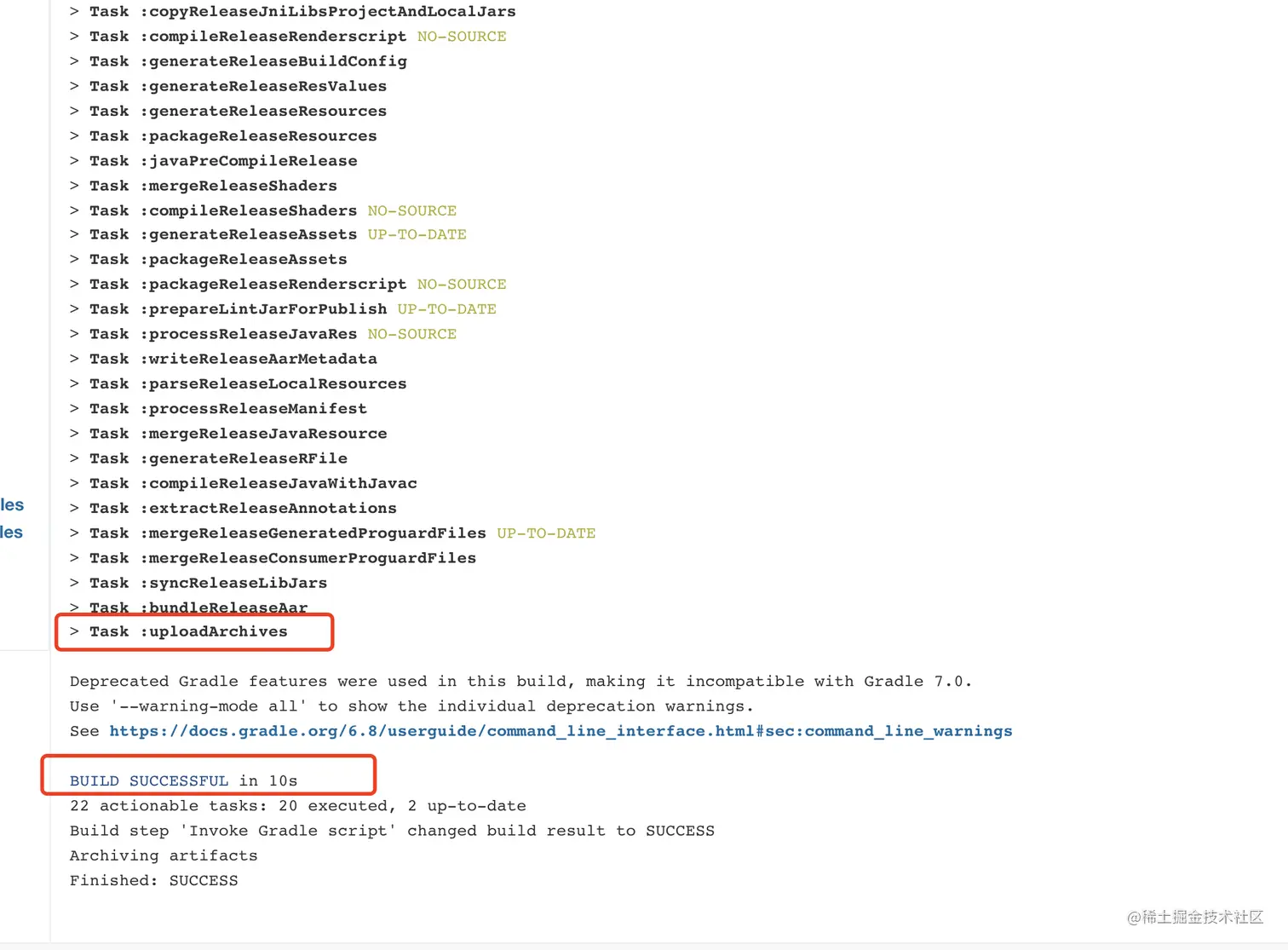The width and height of the screenshot is (1288, 950).
Task: Click the ':generateReleaseAssets' task name
Action: click(x=249, y=234)
